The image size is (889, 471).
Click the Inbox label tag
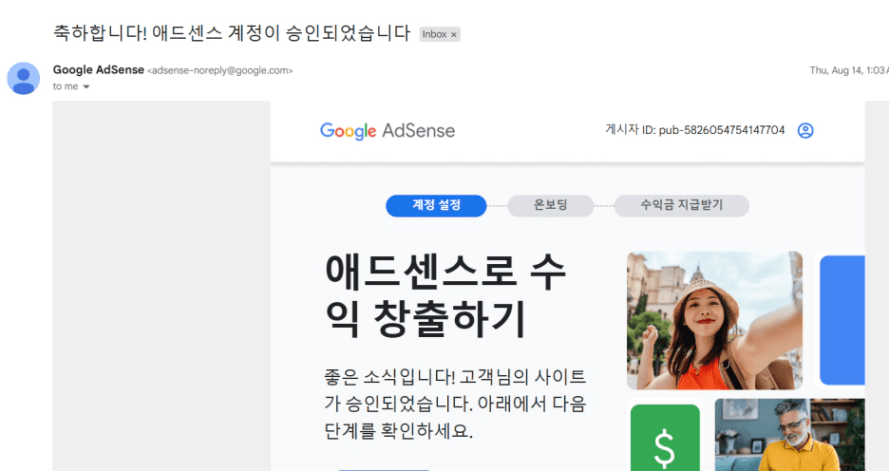tap(439, 34)
